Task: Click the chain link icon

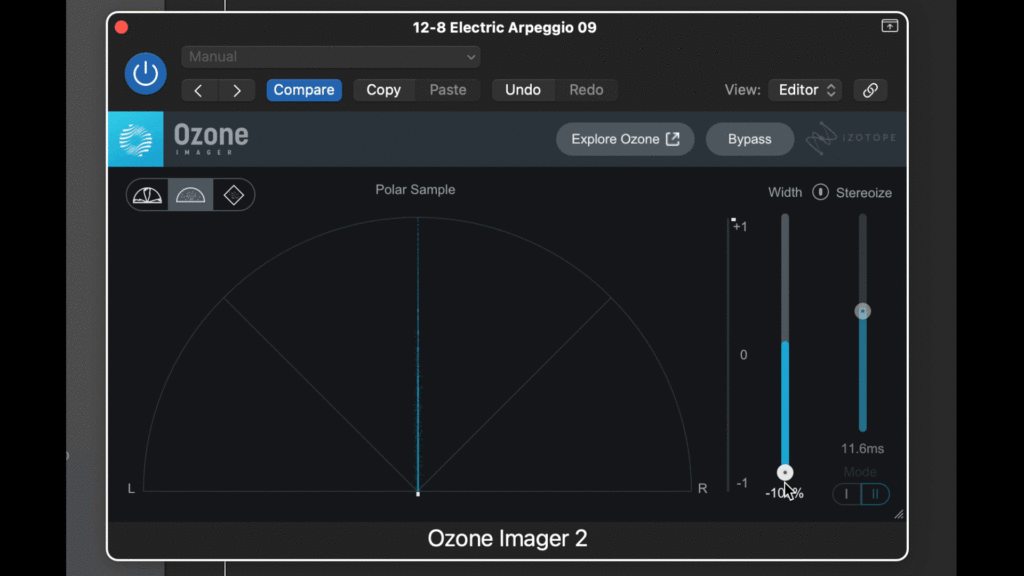Action: point(870,90)
